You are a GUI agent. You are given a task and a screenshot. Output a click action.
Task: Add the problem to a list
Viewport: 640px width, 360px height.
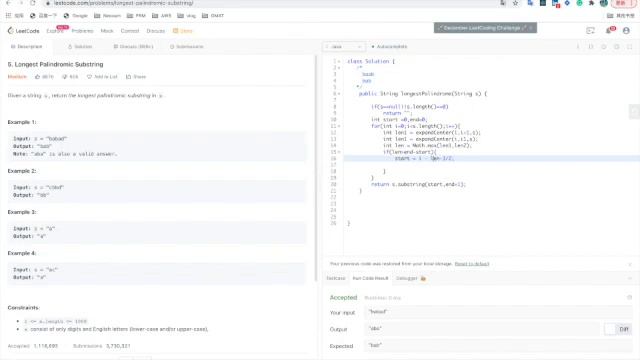(x=102, y=77)
